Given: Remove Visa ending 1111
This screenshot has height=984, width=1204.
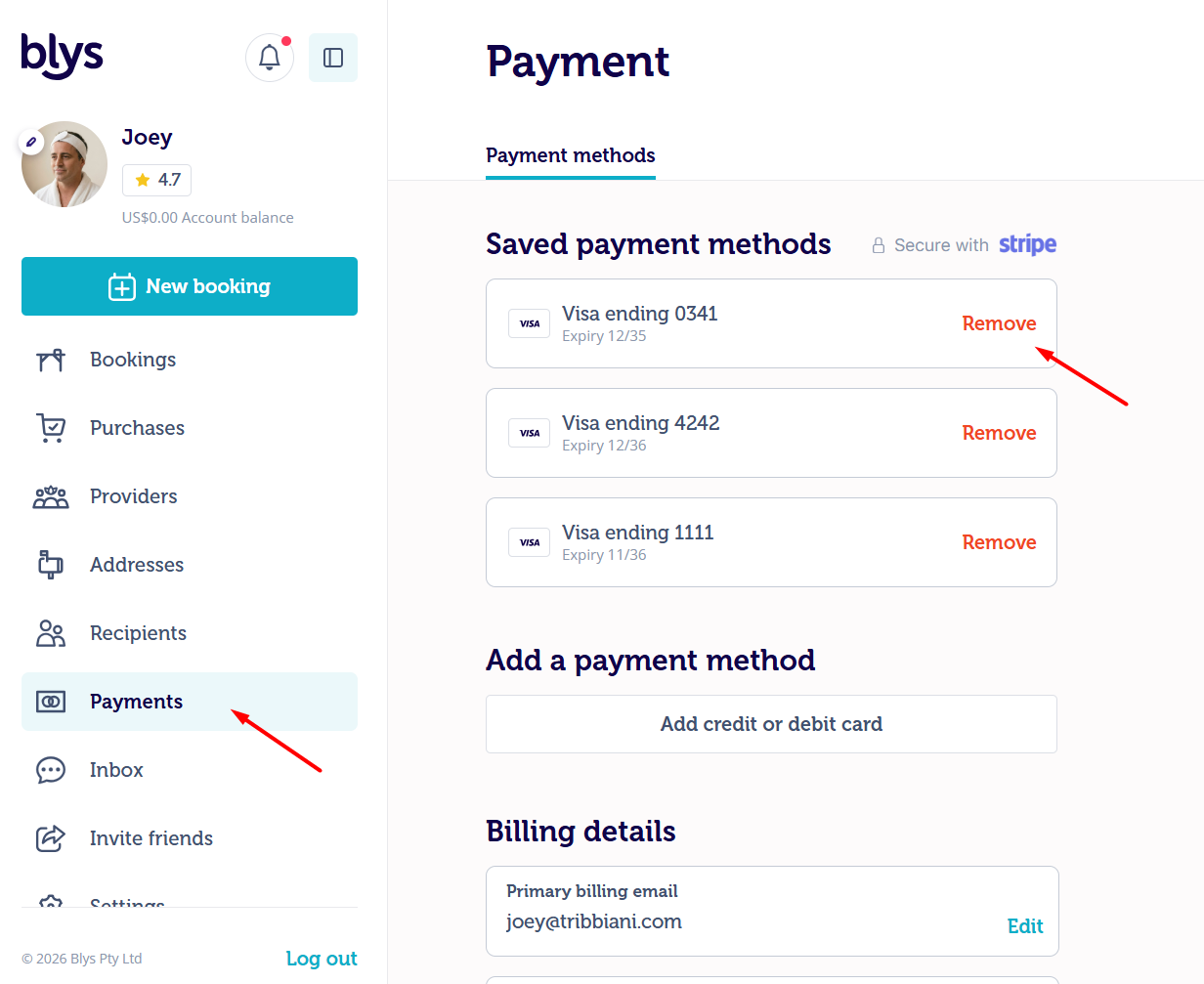Looking at the screenshot, I should click(x=999, y=542).
